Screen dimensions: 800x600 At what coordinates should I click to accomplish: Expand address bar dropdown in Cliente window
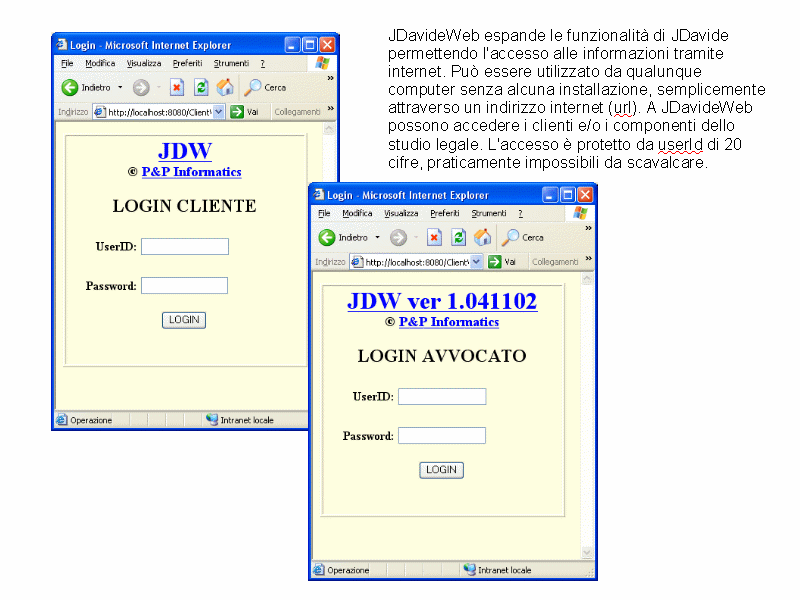point(218,112)
